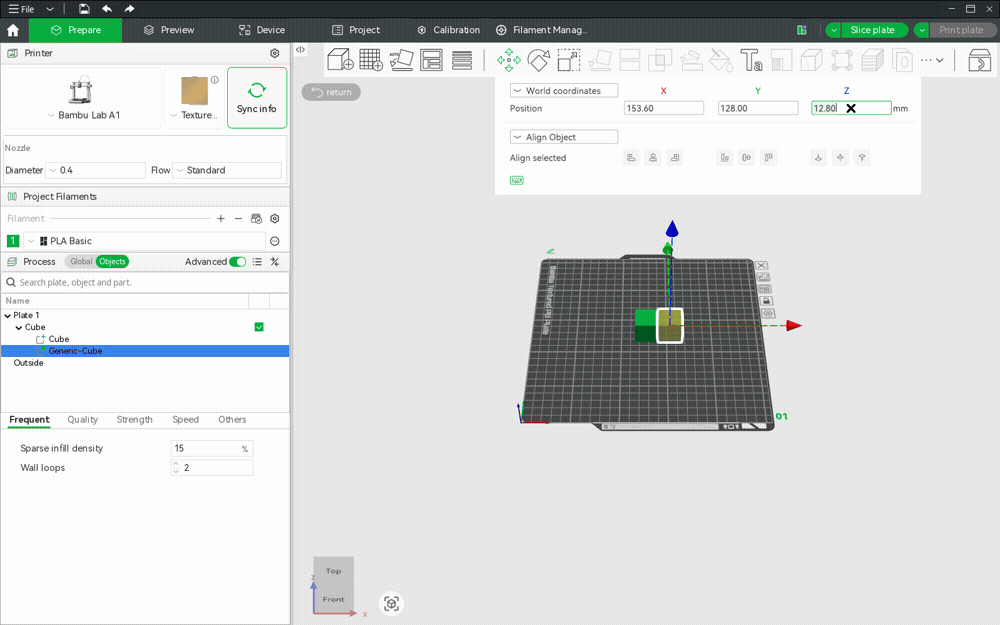
Task: Open the Strength settings tab
Action: point(135,420)
